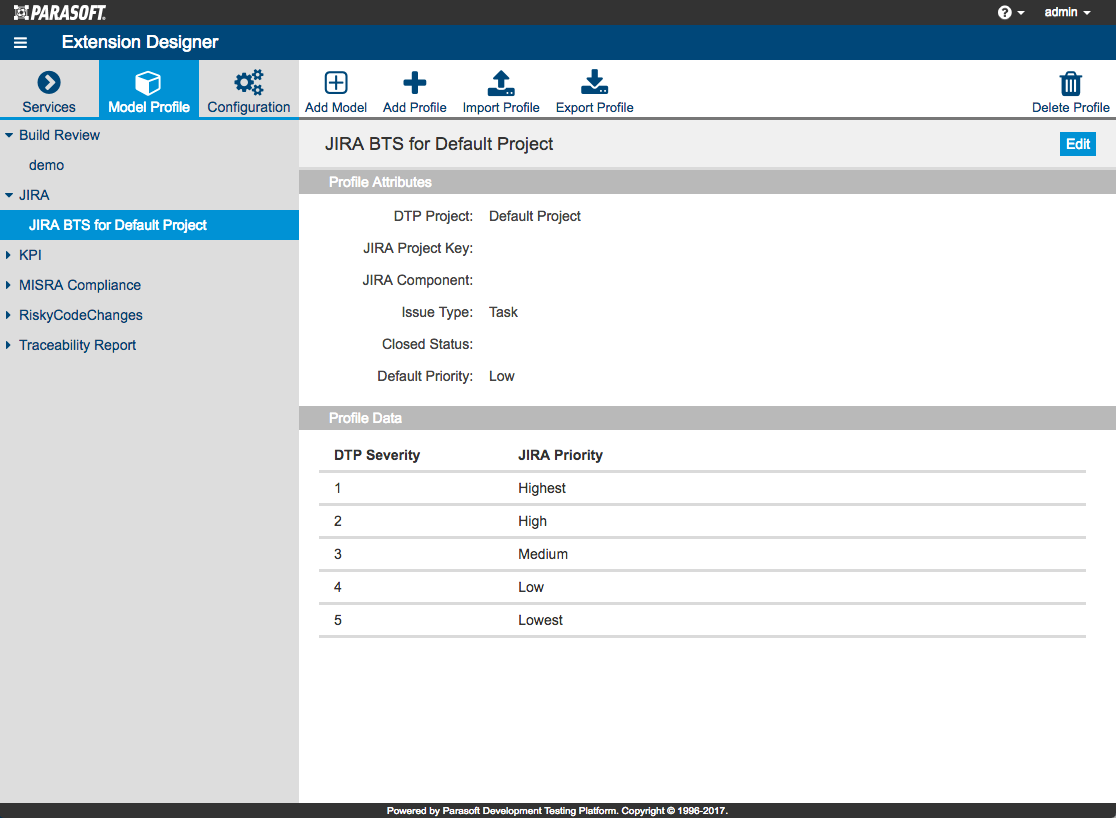Click the Medium priority cell
1116x818 pixels.
pyautogui.click(x=543, y=554)
